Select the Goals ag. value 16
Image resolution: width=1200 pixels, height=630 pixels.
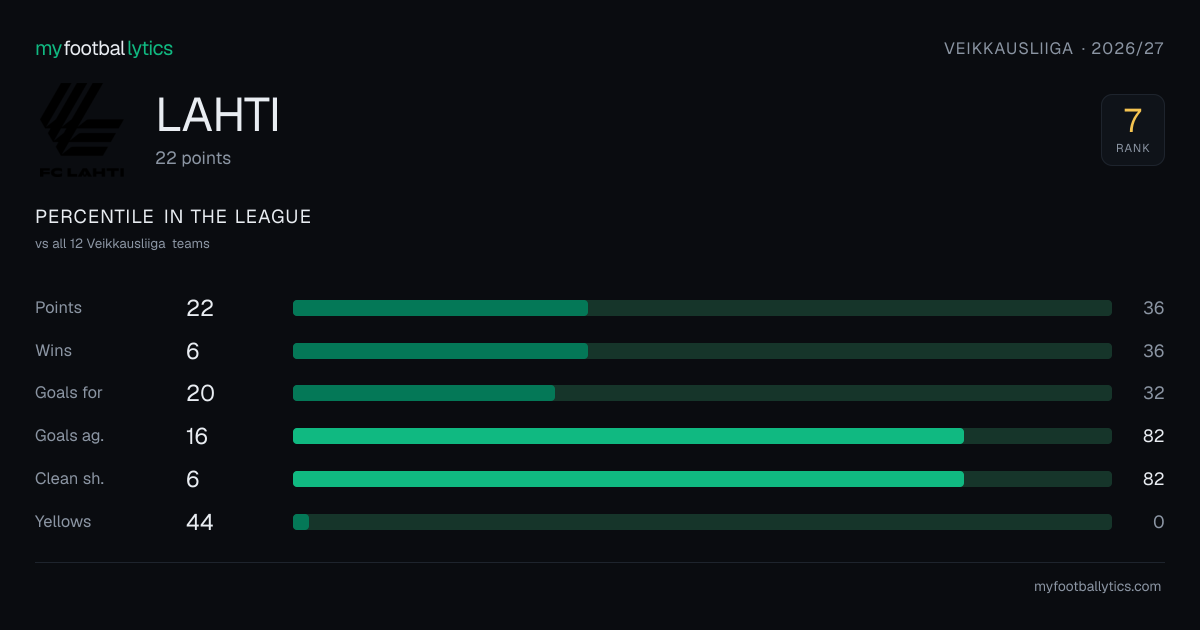[197, 436]
